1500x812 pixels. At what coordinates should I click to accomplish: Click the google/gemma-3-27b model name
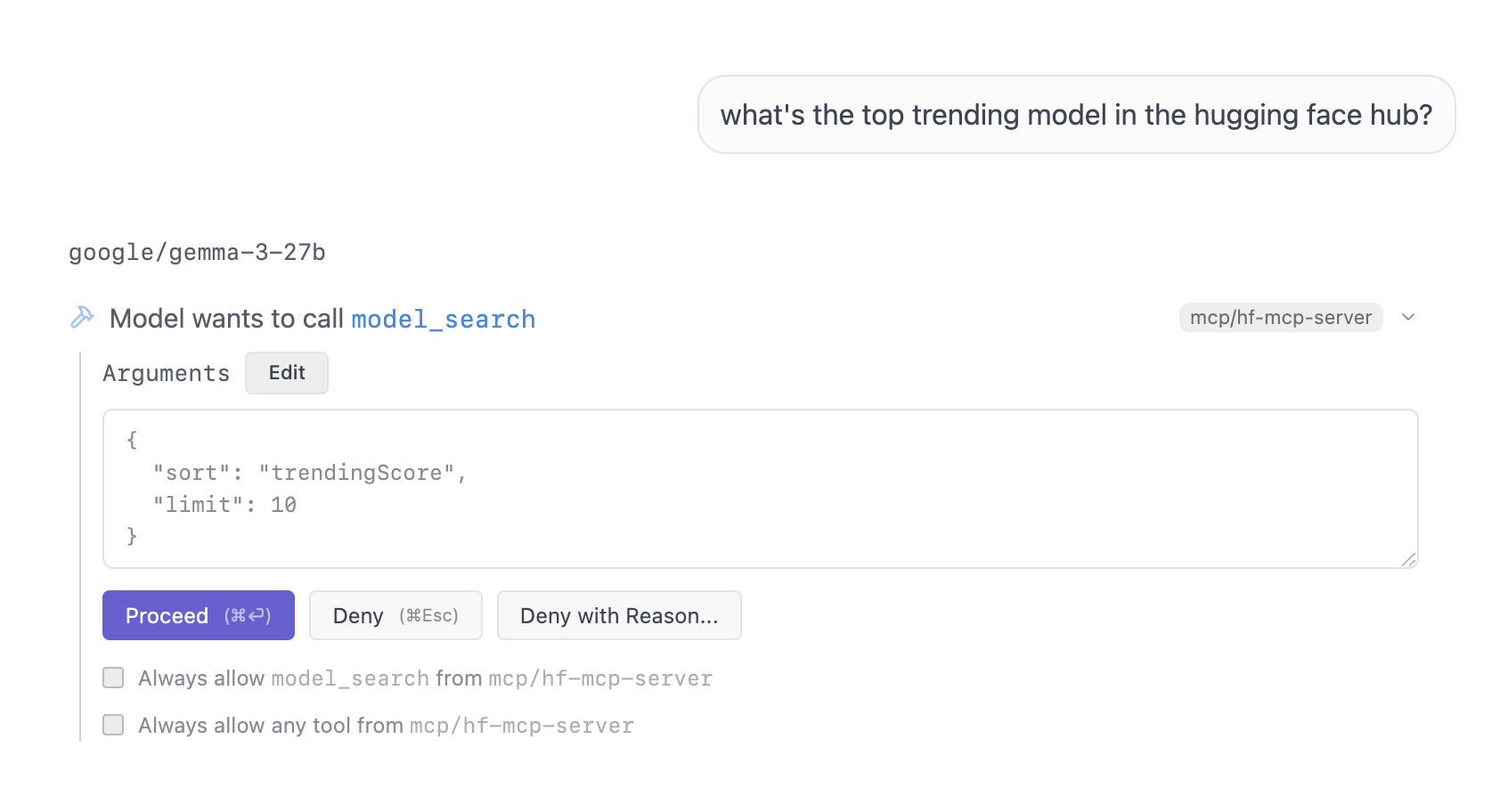coord(197,253)
